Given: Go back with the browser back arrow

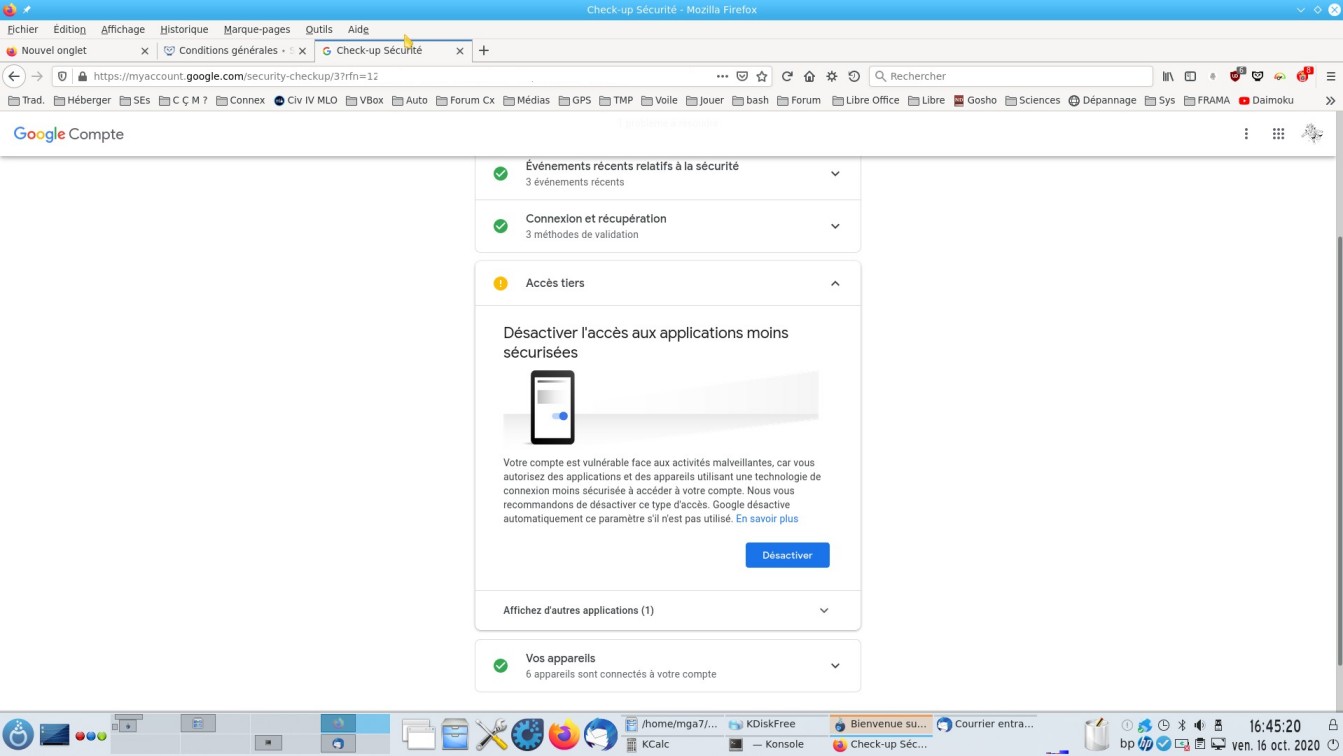Looking at the screenshot, I should pos(14,76).
